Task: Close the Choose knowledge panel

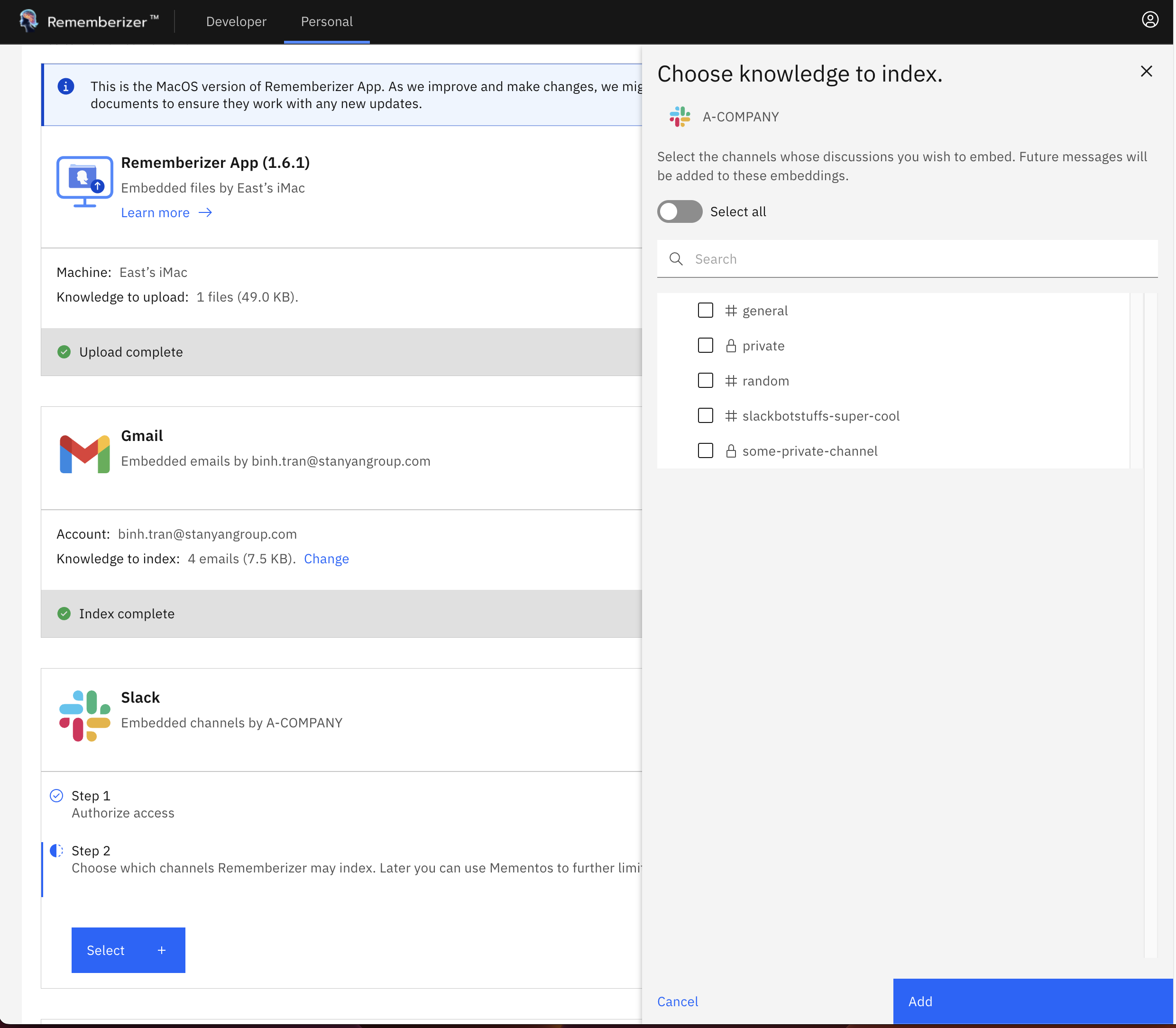Action: coord(1146,71)
